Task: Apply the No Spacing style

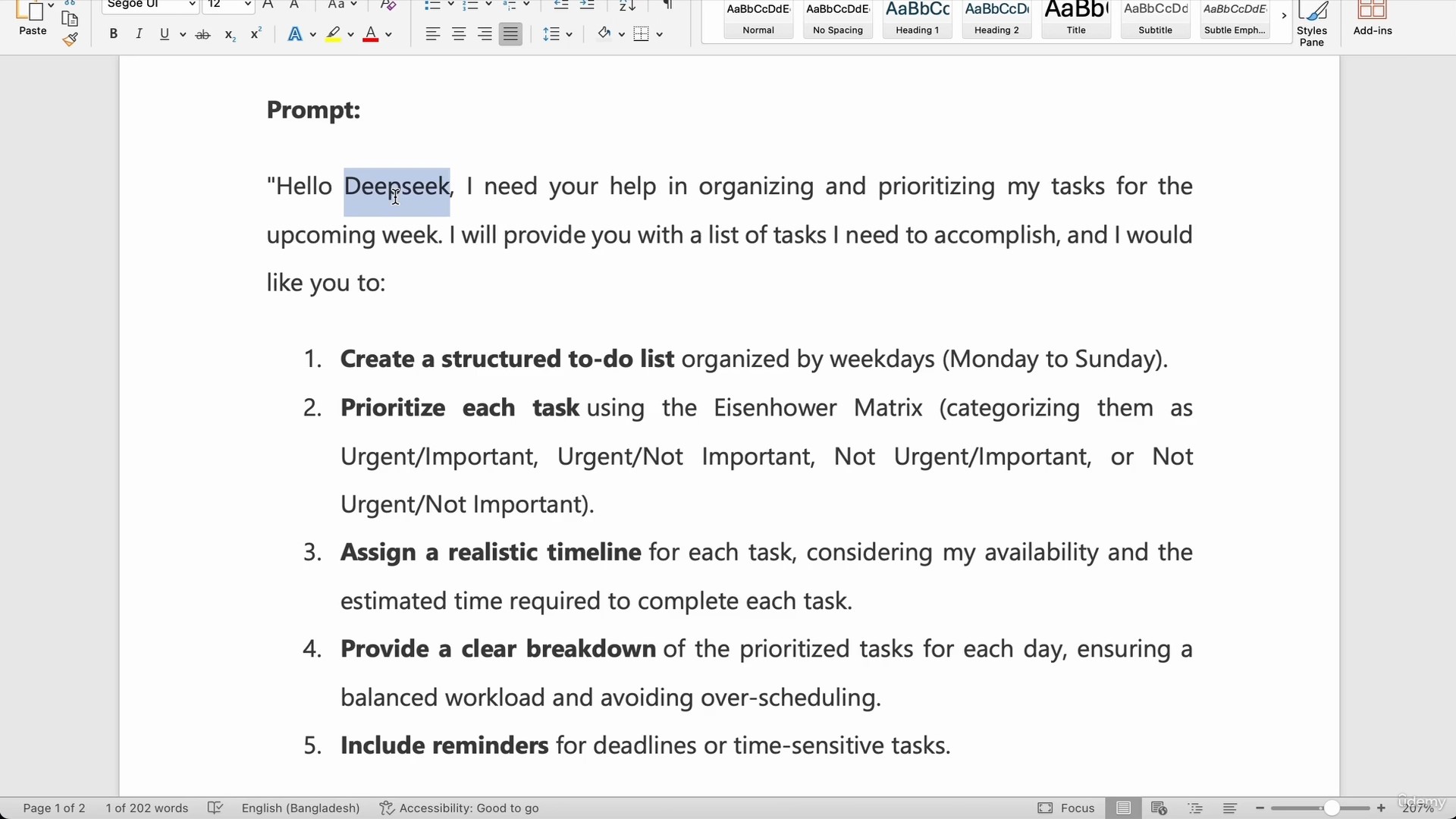Action: coord(838,20)
